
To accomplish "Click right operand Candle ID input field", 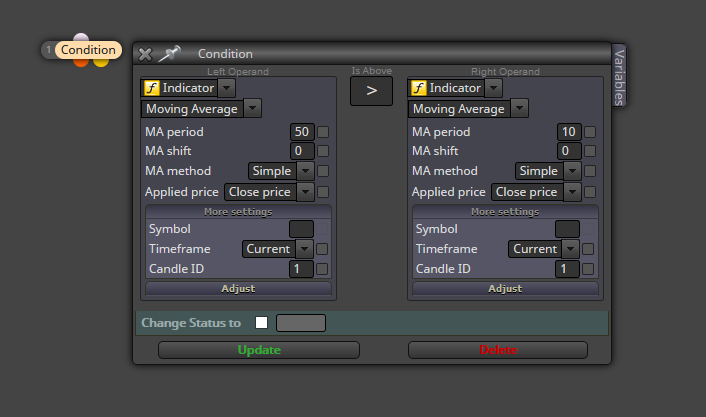I will click(x=567, y=269).
